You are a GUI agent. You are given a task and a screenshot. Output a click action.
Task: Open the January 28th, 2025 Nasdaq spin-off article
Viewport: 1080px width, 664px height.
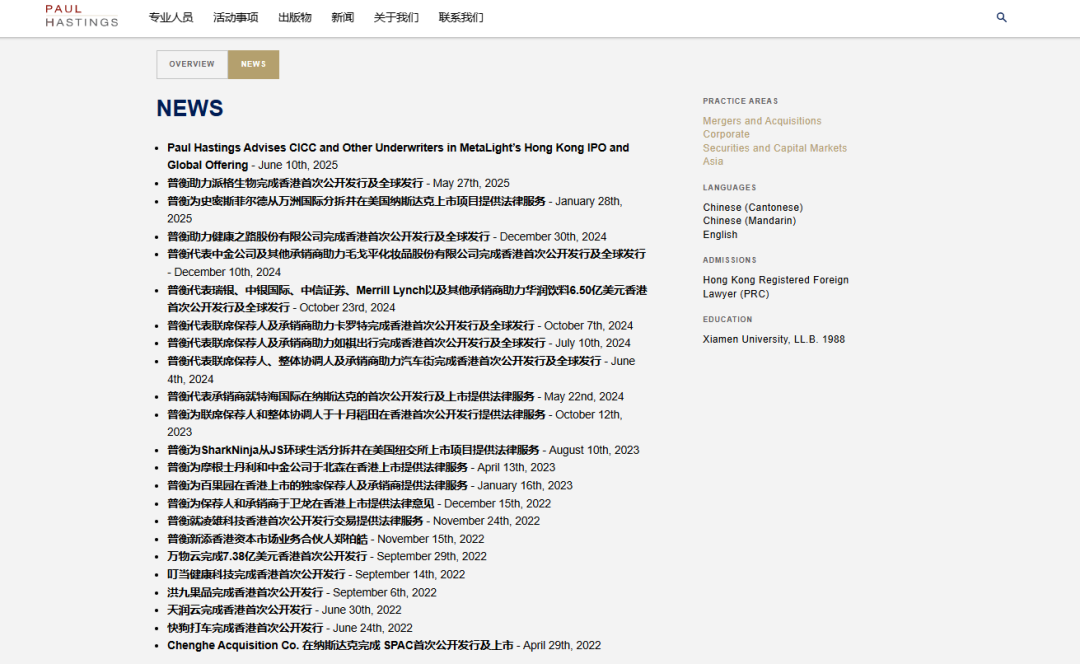click(x=356, y=201)
